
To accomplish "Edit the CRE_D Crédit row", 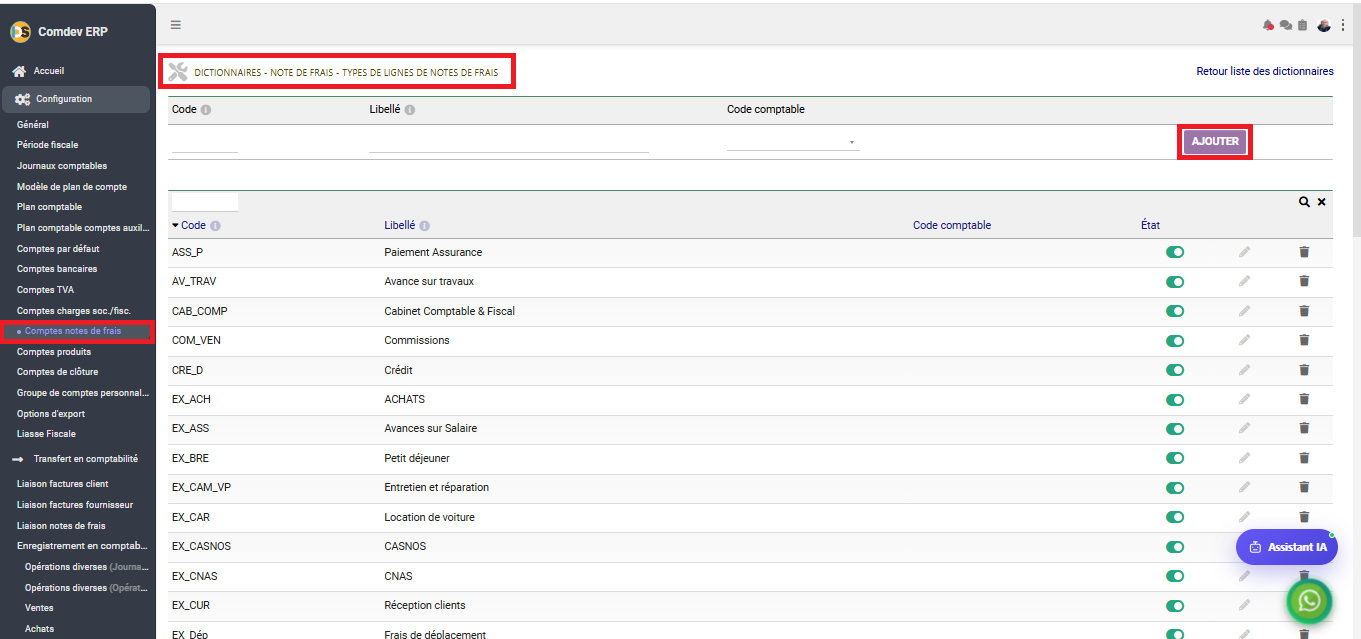I will coord(1244,370).
